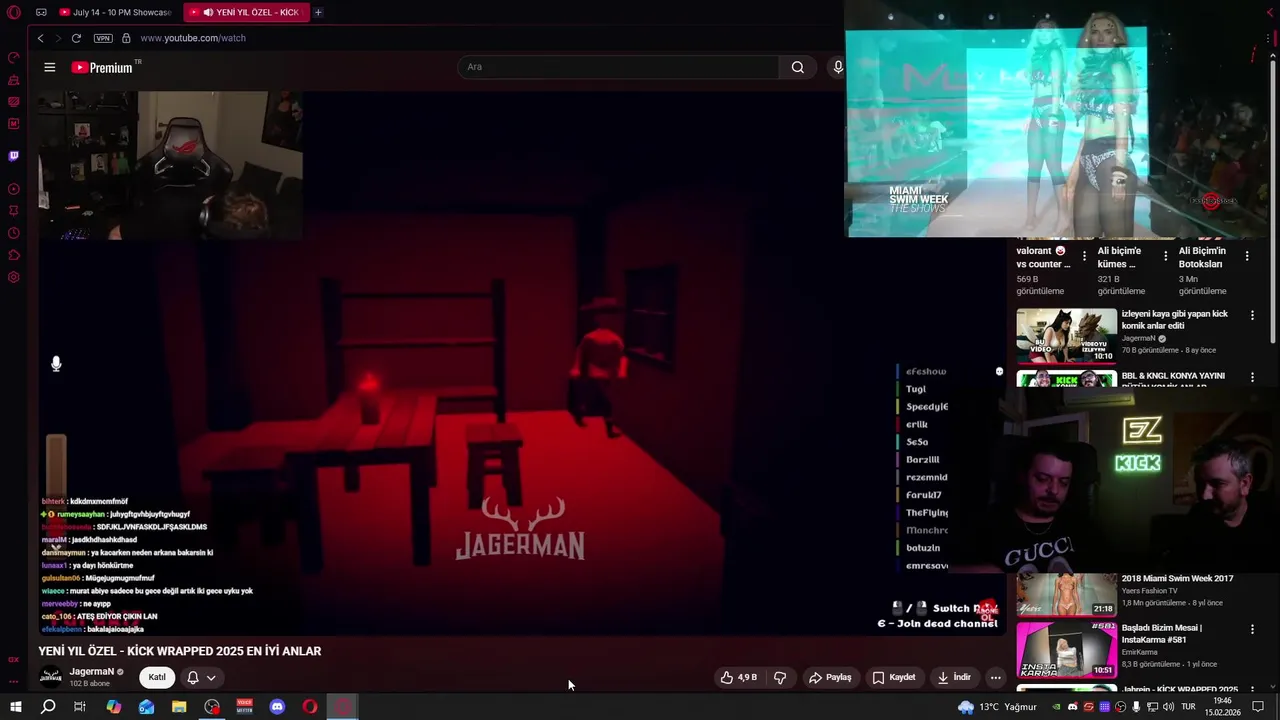Open options for izleyeni kaya gibi yapan video
Screen dimensions: 1280x720
[1252, 315]
